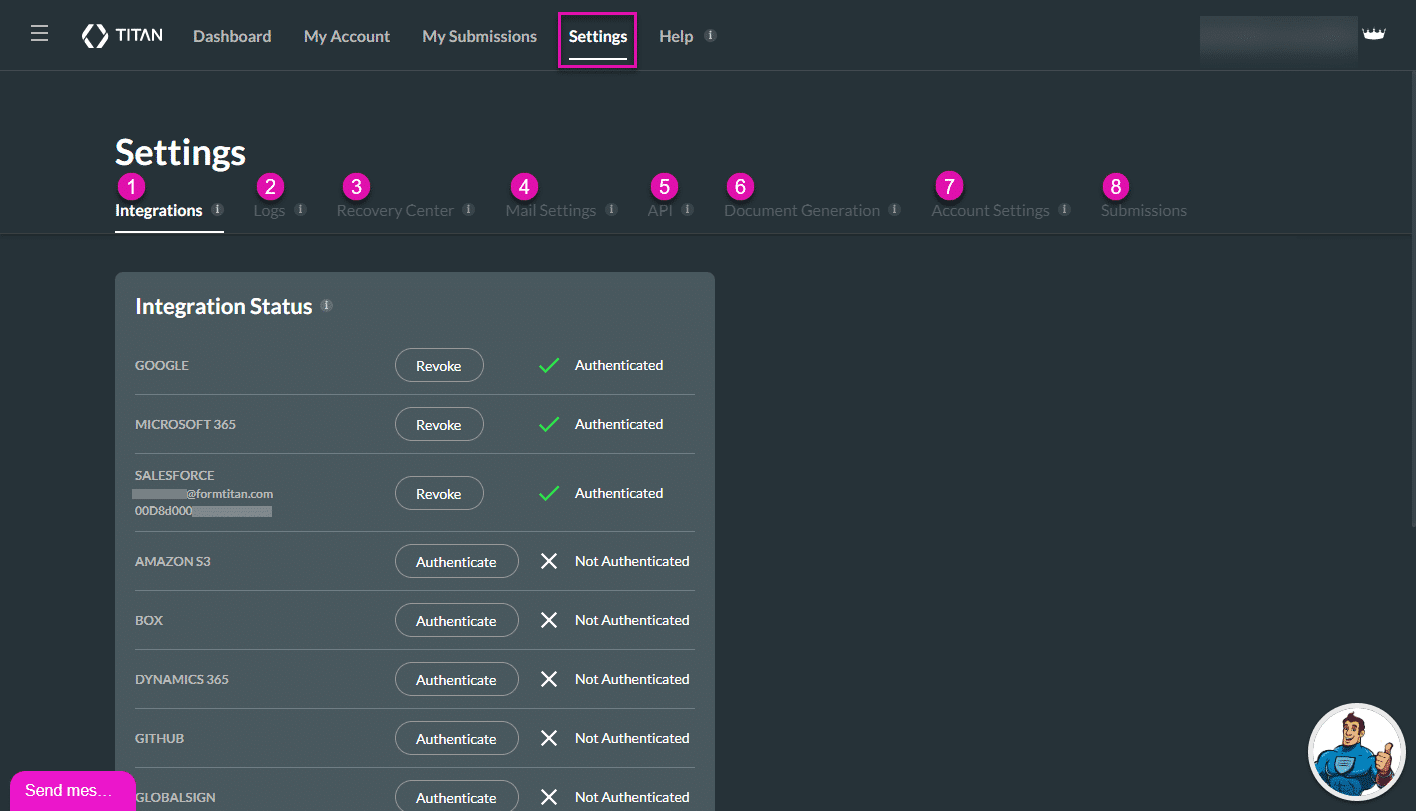The height and width of the screenshot is (811, 1416).
Task: Switch to the Recovery Center tab
Action: tap(395, 210)
